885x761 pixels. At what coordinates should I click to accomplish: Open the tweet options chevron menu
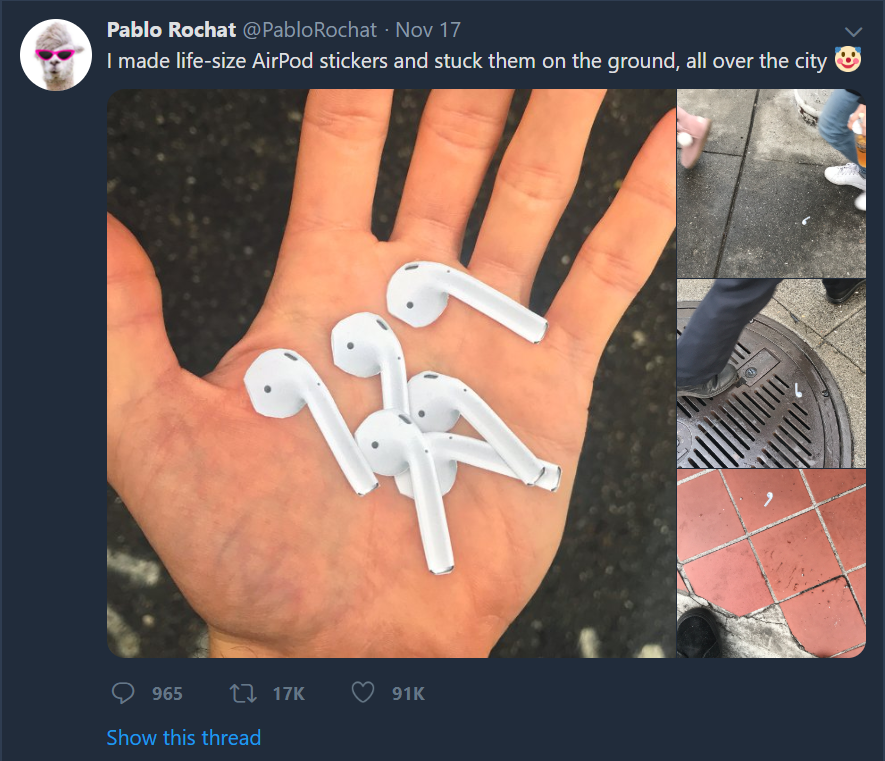tap(853, 32)
